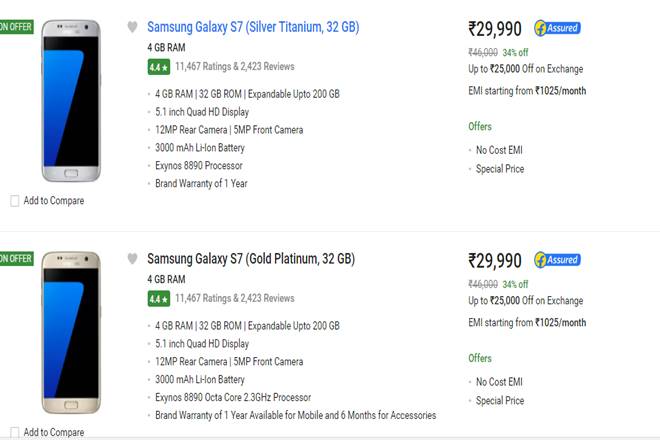Tick Add to Compare for Gold Platinum S7
The height and width of the screenshot is (440, 660).
point(14,432)
